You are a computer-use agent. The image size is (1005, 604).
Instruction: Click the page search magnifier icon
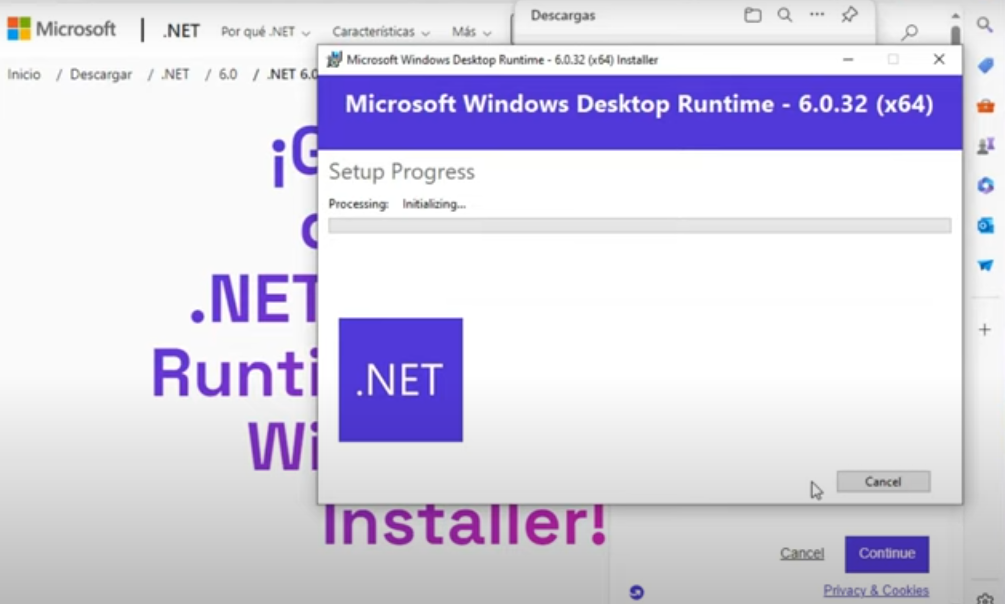point(909,31)
